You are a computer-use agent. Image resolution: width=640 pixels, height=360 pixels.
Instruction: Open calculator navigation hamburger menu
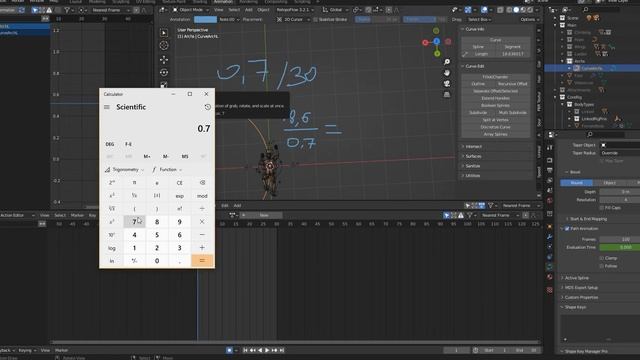tap(107, 107)
